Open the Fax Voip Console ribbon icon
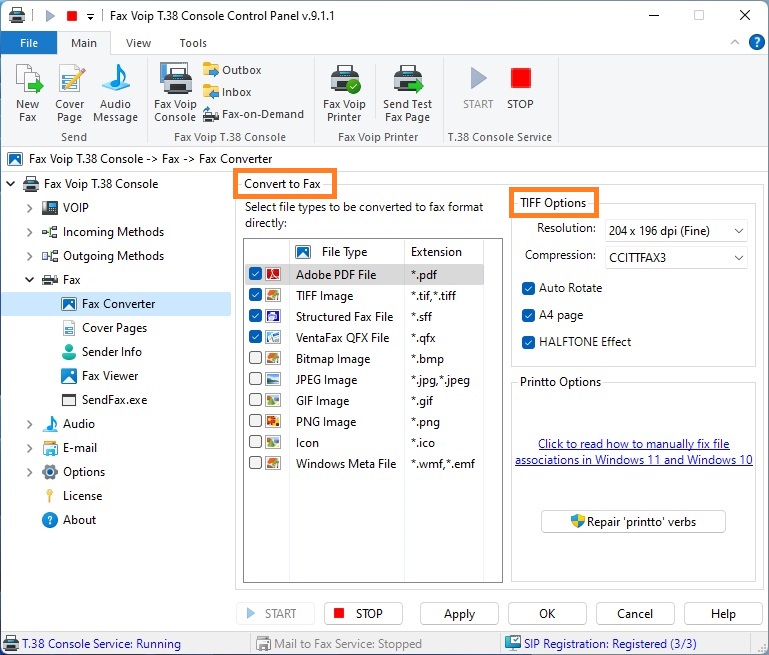The width and height of the screenshot is (769, 655). 175,93
